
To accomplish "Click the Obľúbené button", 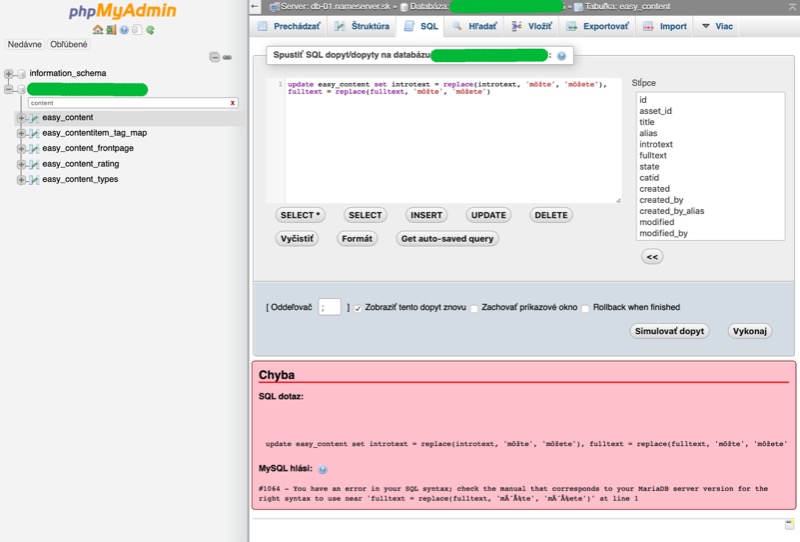I will [x=69, y=44].
